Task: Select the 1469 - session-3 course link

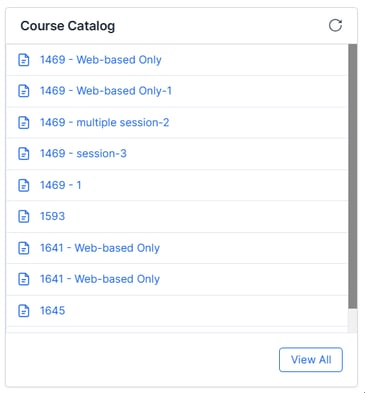Action: point(83,154)
